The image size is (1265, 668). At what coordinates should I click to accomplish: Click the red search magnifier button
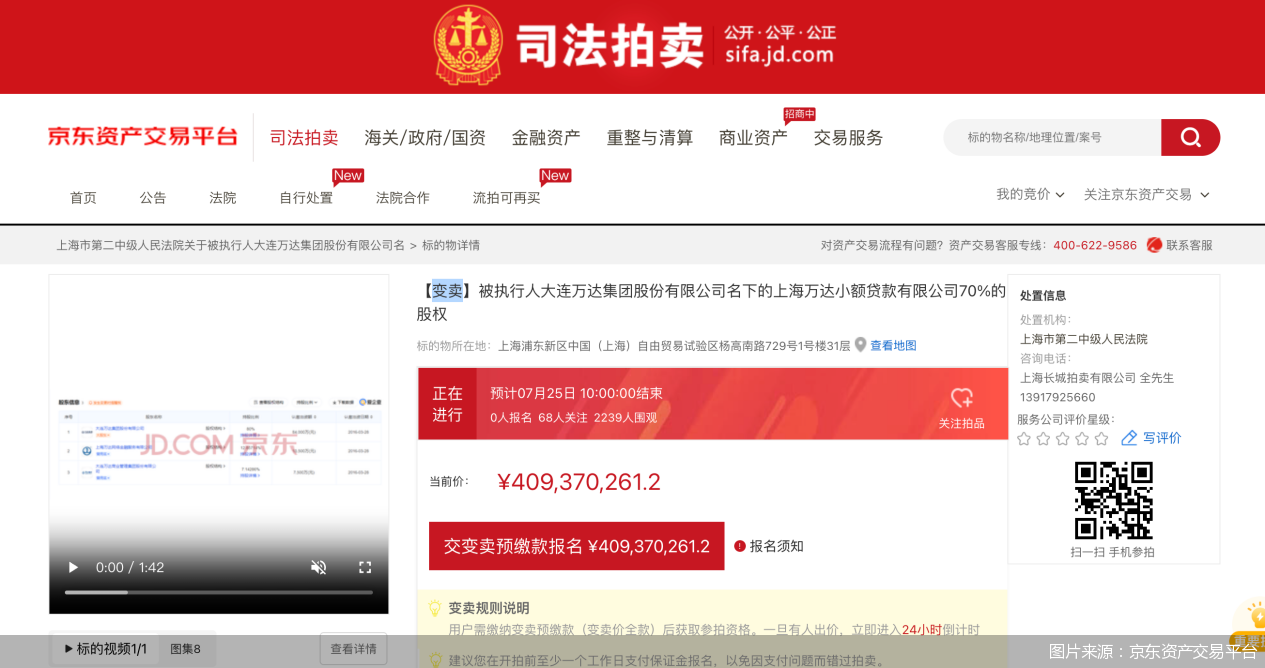pyautogui.click(x=1190, y=137)
